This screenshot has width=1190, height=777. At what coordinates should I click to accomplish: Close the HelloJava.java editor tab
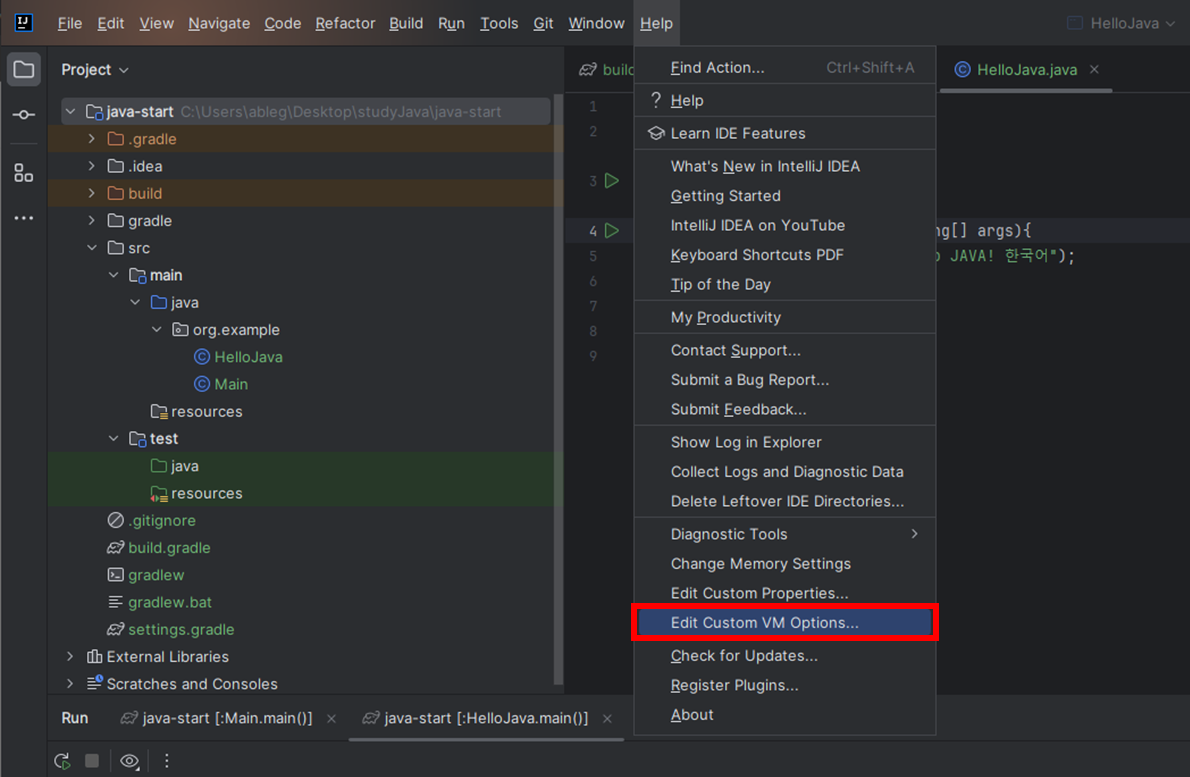(1094, 69)
